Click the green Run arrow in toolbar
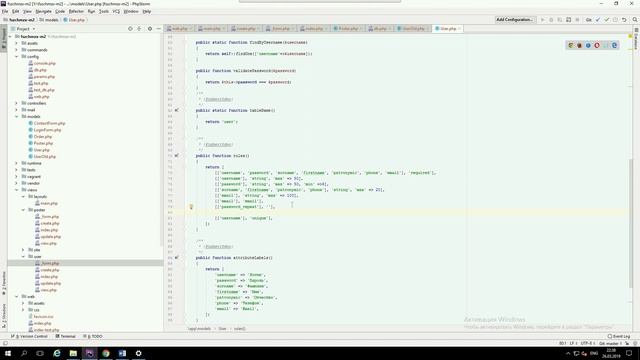 (x=542, y=20)
